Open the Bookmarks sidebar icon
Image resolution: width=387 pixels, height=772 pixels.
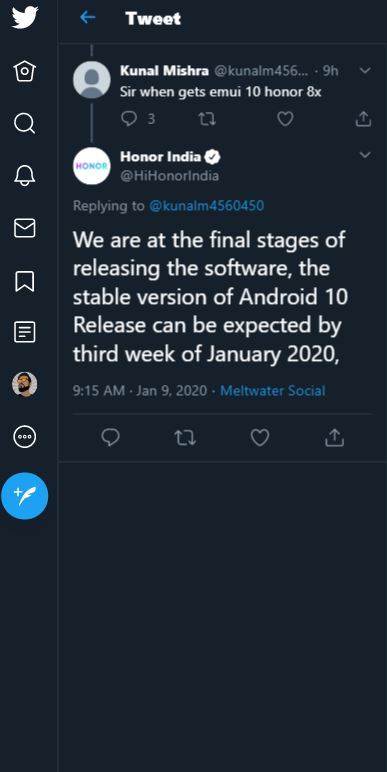click(25, 281)
